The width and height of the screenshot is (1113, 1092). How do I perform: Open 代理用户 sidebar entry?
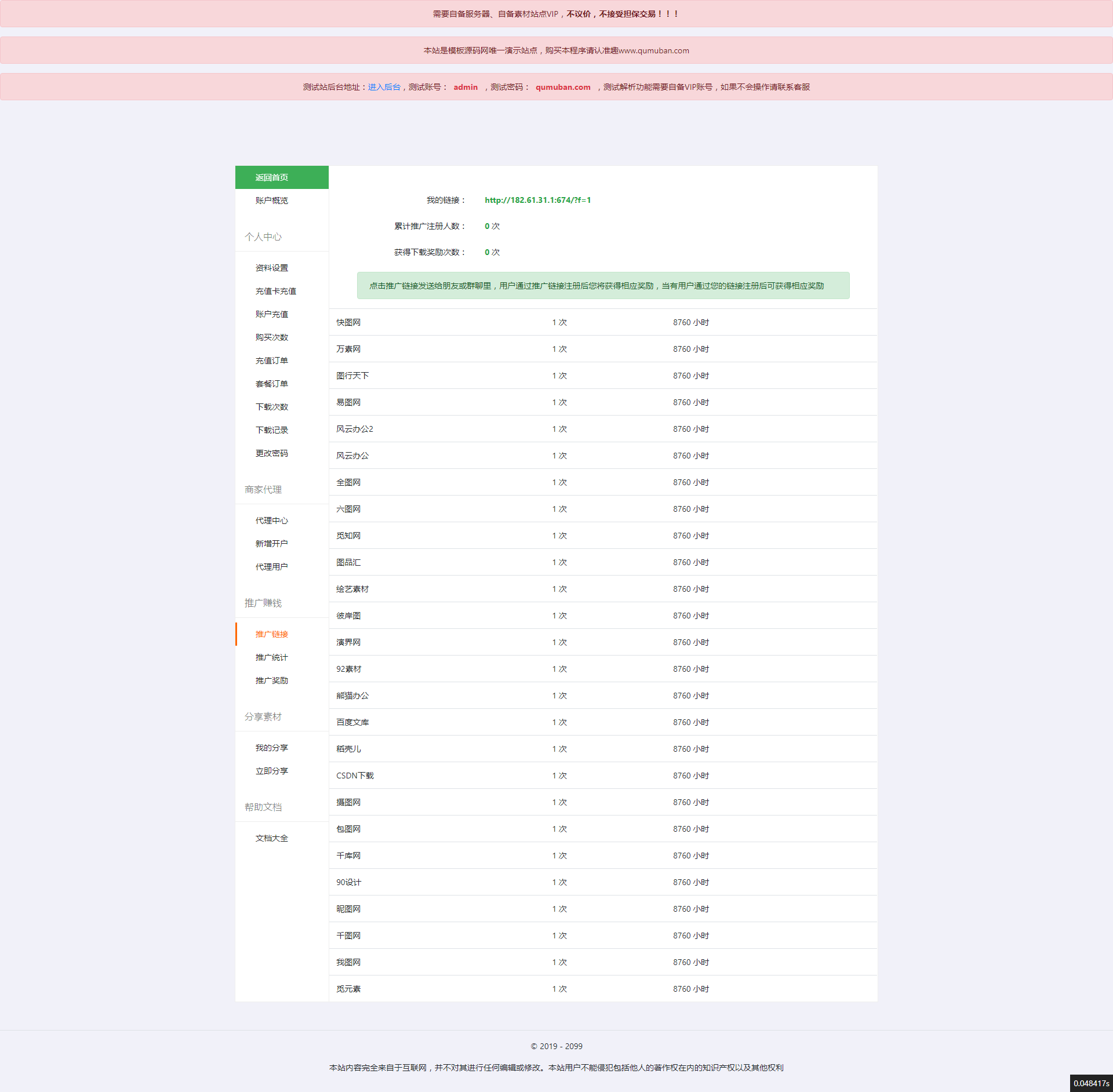[271, 567]
